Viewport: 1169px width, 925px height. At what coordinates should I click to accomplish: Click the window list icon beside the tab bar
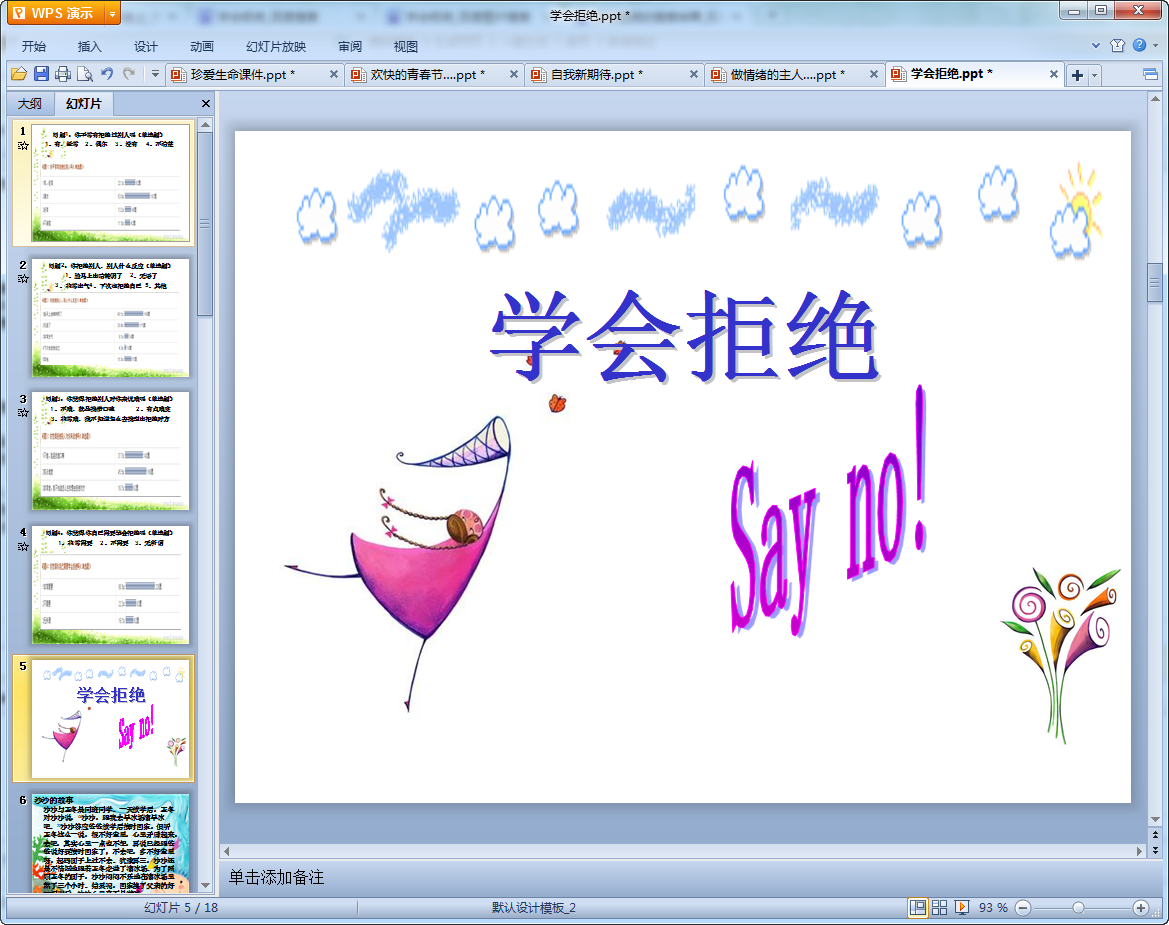tap(1150, 75)
